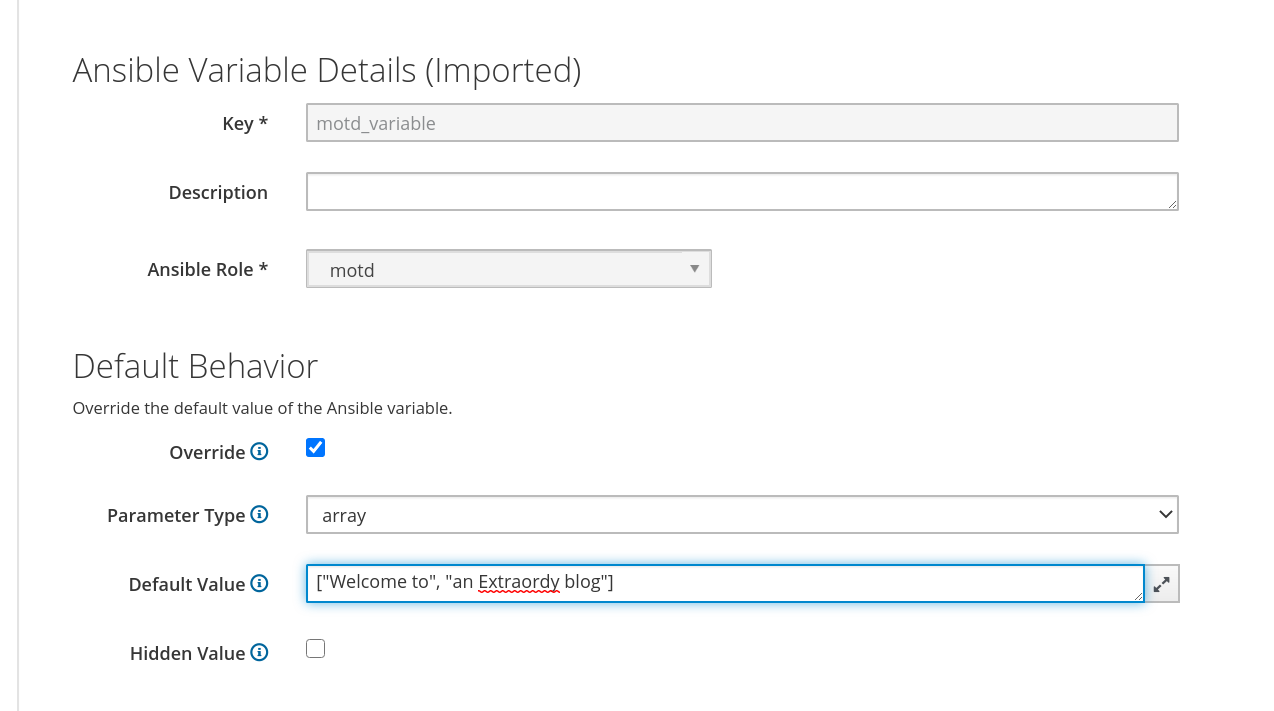Click into the Default Value text box
The height and width of the screenshot is (711, 1274).
click(x=725, y=584)
